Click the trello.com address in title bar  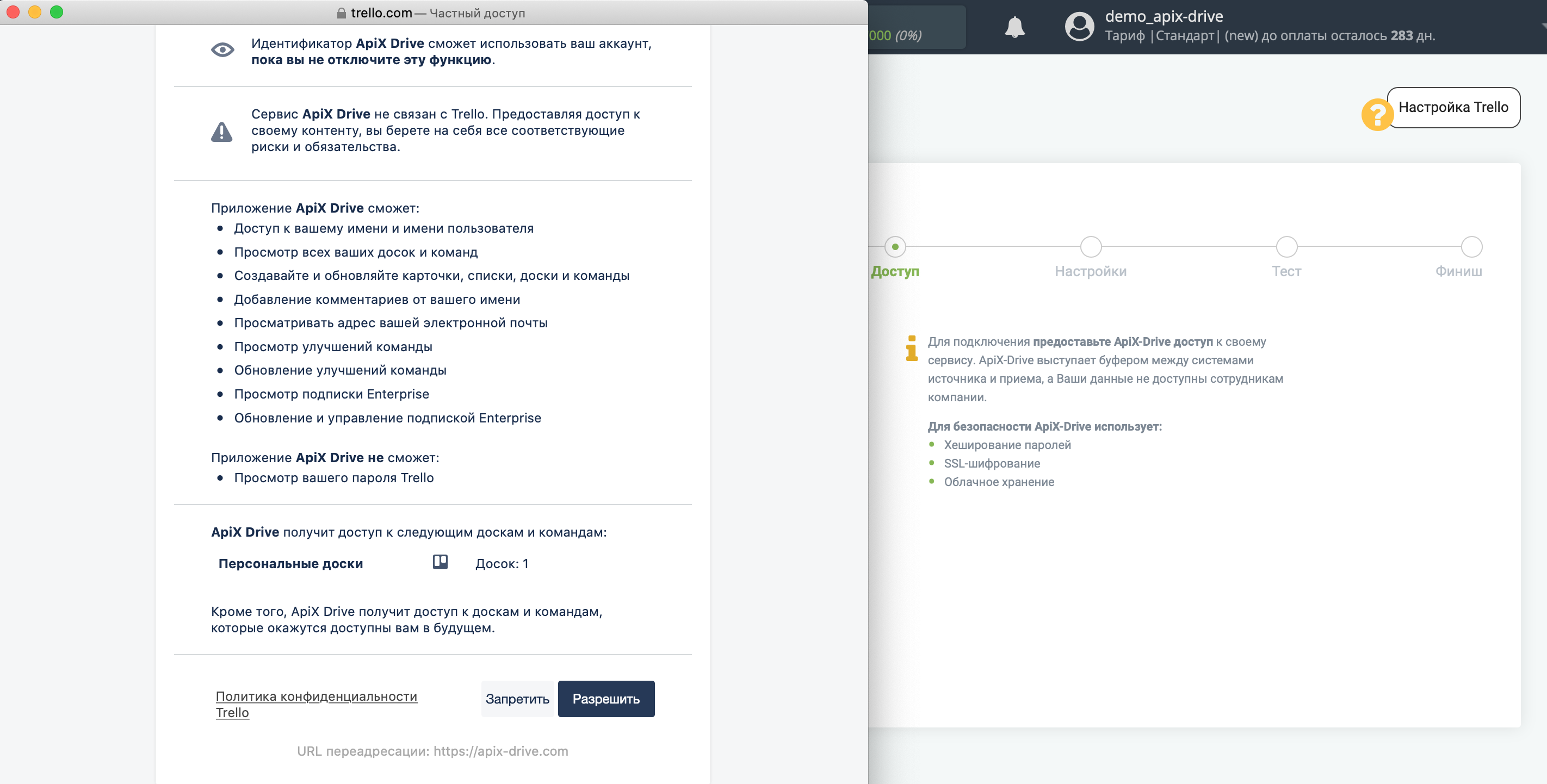pos(381,13)
